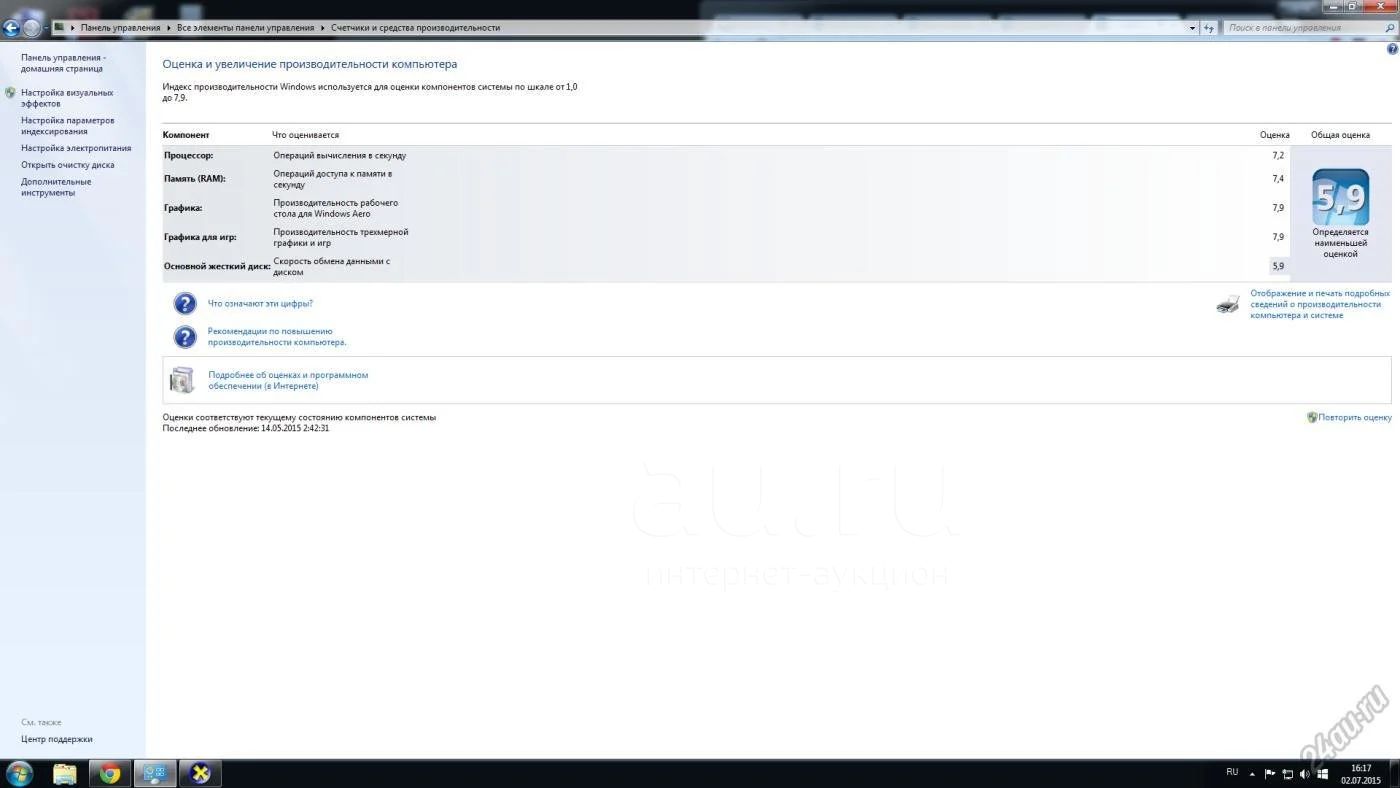1400x788 pixels.
Task: Click the shield icon beside 'Настройка визуальных эффектов'
Action: click(10, 93)
